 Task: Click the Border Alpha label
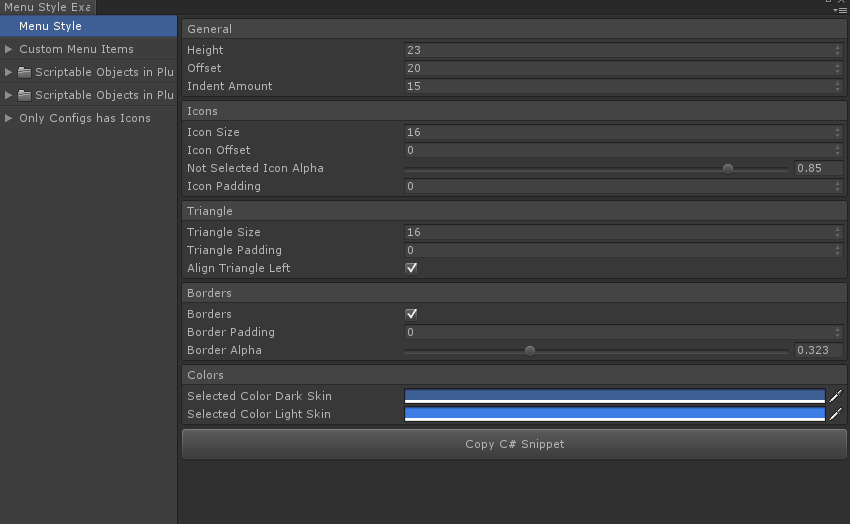click(224, 350)
